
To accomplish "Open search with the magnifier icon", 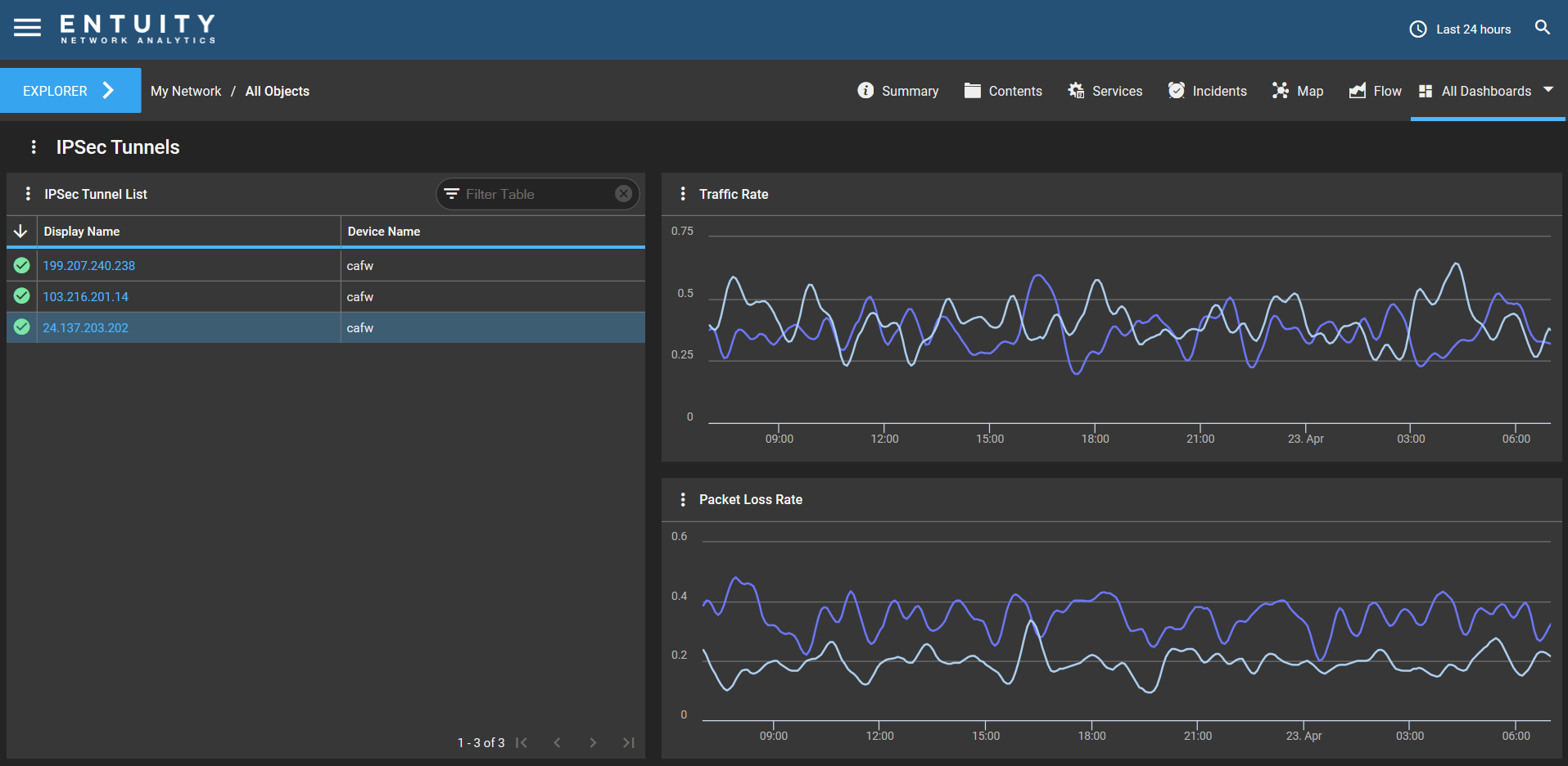I will (x=1543, y=28).
